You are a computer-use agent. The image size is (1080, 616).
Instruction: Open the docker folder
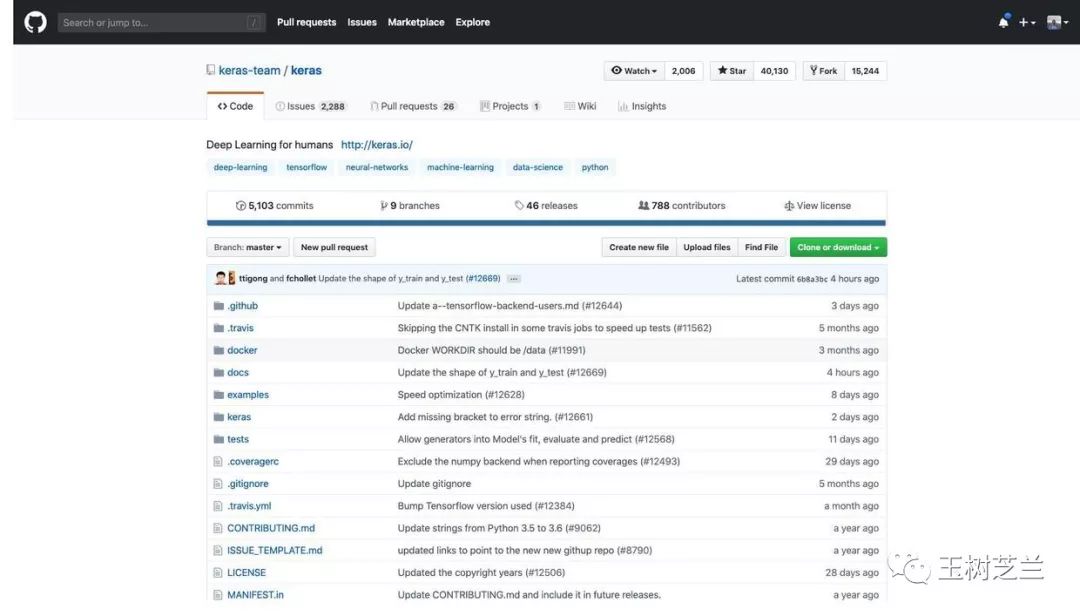[x=242, y=350]
